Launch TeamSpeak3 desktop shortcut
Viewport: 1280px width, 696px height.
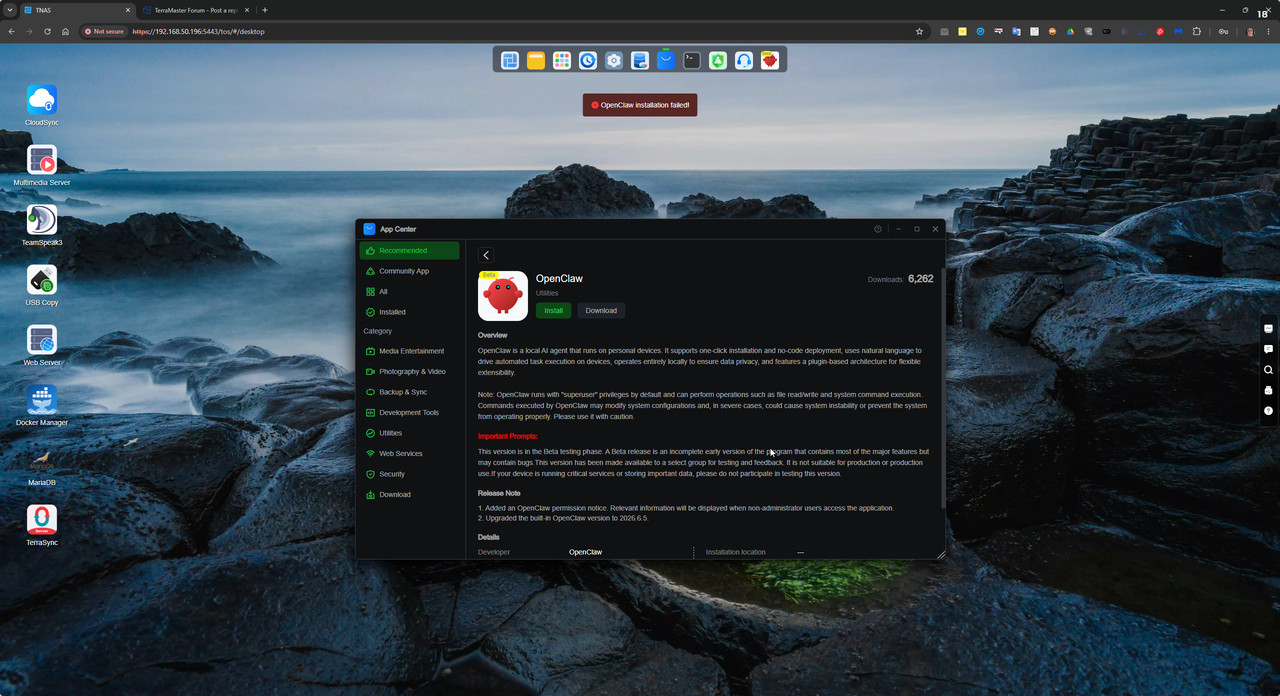point(42,225)
